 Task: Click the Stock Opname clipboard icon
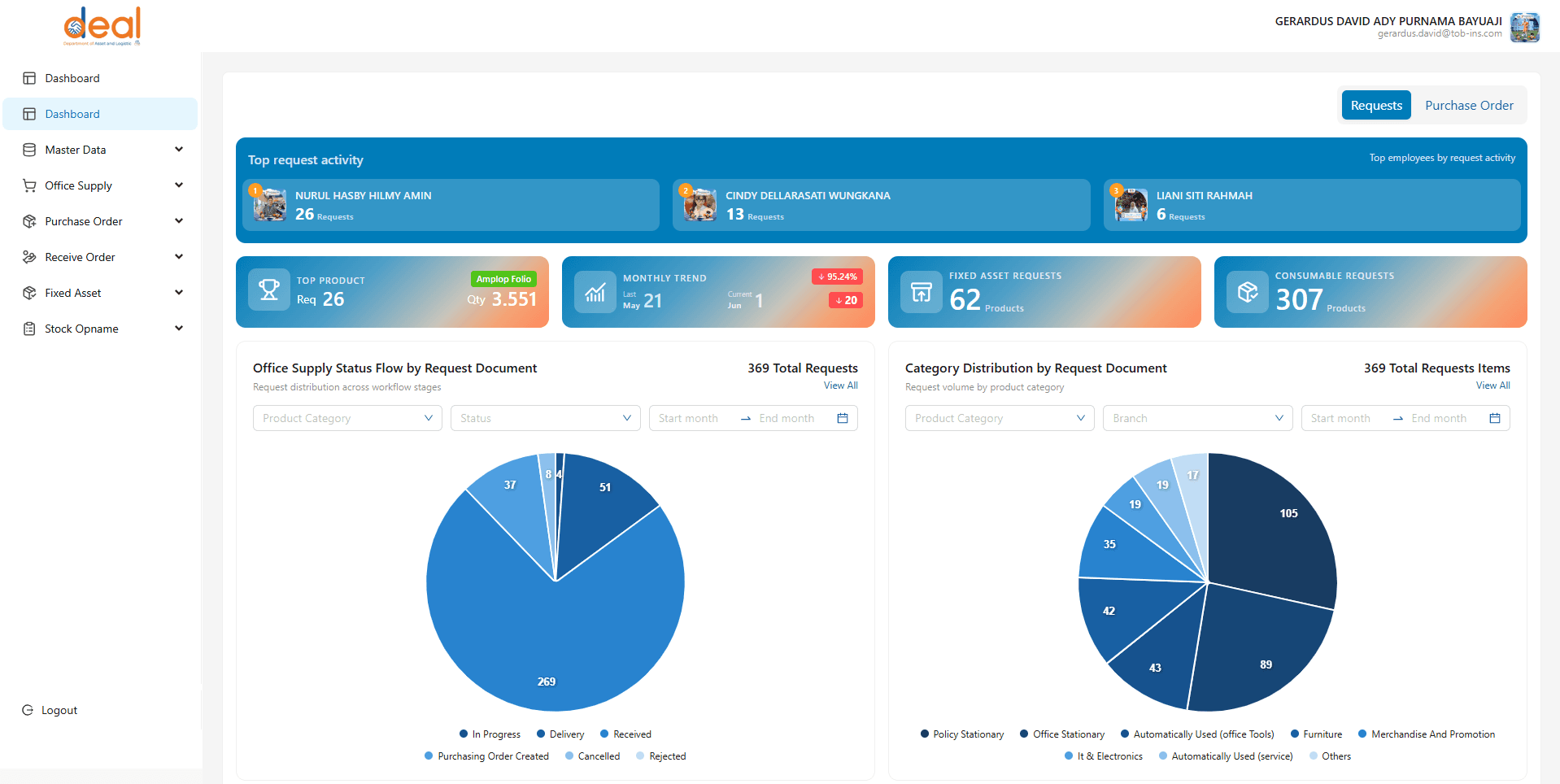tap(29, 329)
